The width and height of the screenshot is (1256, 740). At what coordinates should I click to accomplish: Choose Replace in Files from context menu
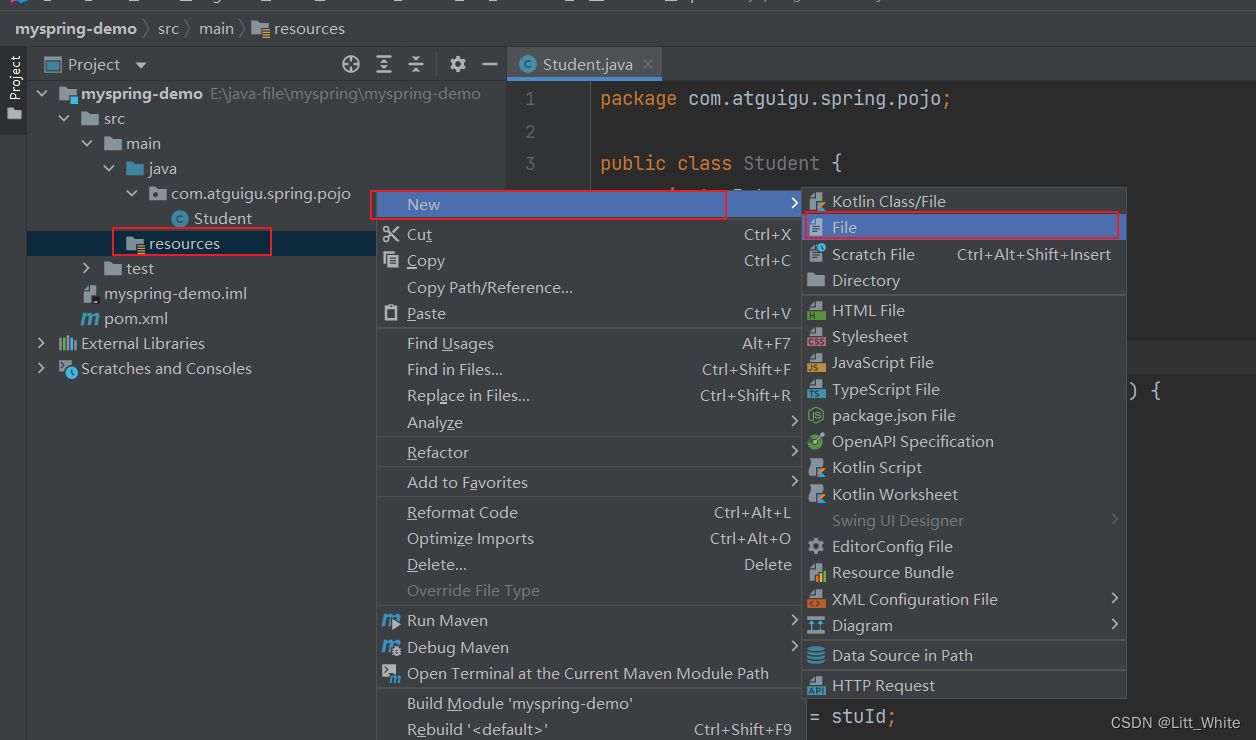(590, 396)
